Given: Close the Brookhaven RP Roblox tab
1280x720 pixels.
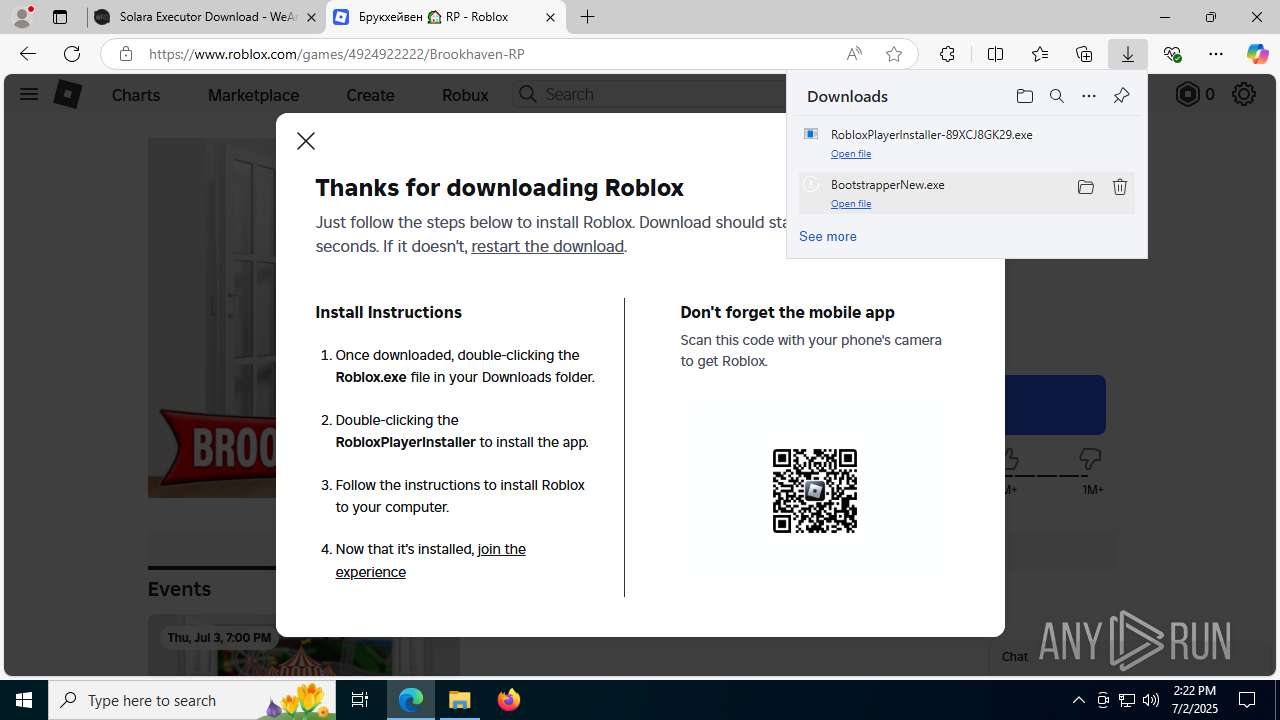Looking at the screenshot, I should point(550,17).
